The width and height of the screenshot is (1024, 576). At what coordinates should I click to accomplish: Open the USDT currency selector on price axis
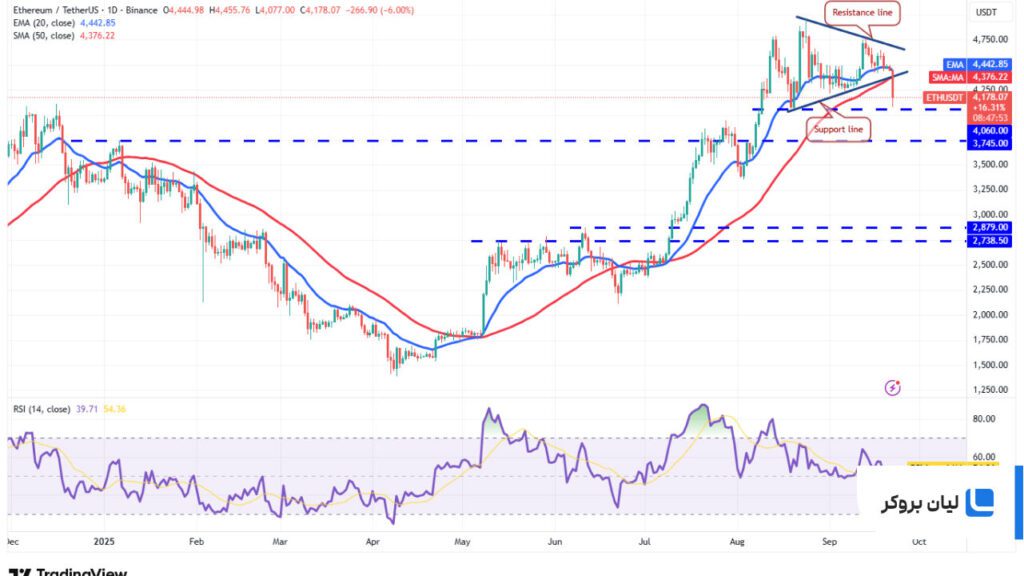(986, 12)
